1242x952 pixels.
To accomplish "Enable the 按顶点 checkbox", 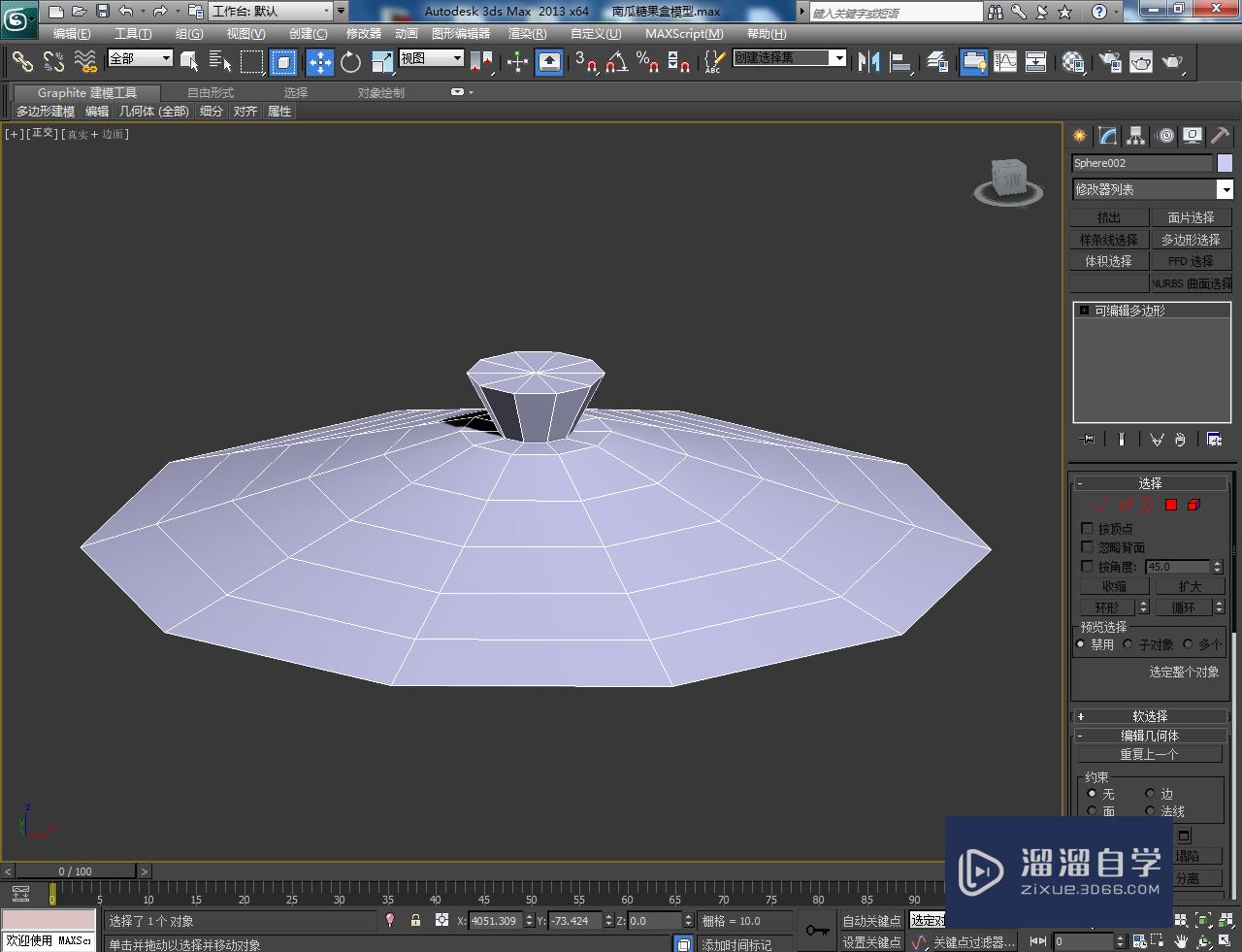I will [x=1087, y=528].
